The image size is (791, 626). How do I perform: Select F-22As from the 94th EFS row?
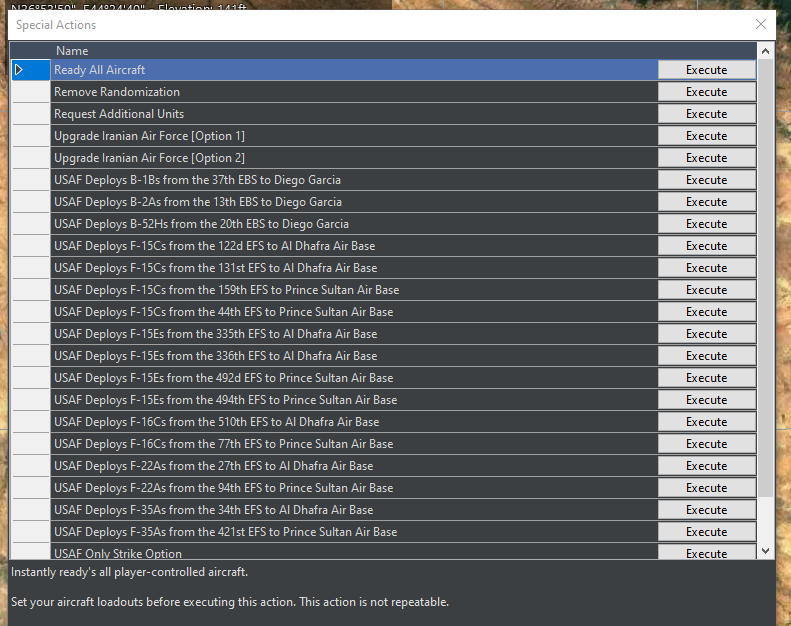tap(354, 488)
